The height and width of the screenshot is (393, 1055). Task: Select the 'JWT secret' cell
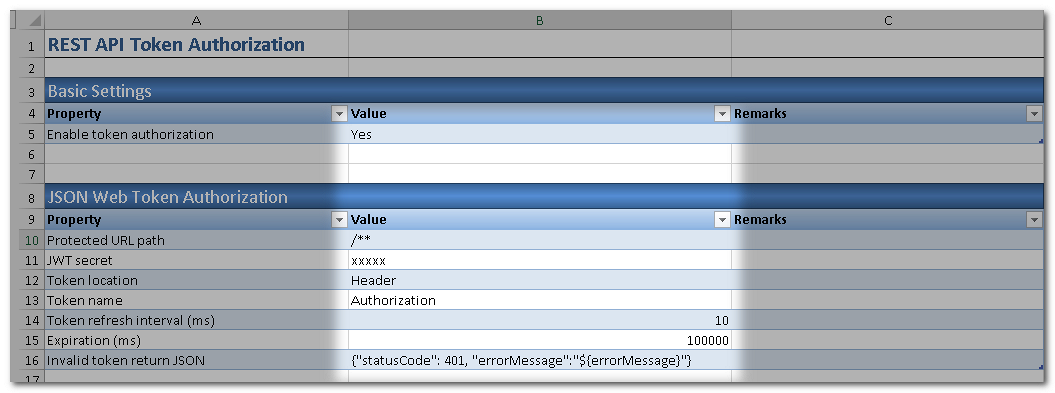click(196, 260)
